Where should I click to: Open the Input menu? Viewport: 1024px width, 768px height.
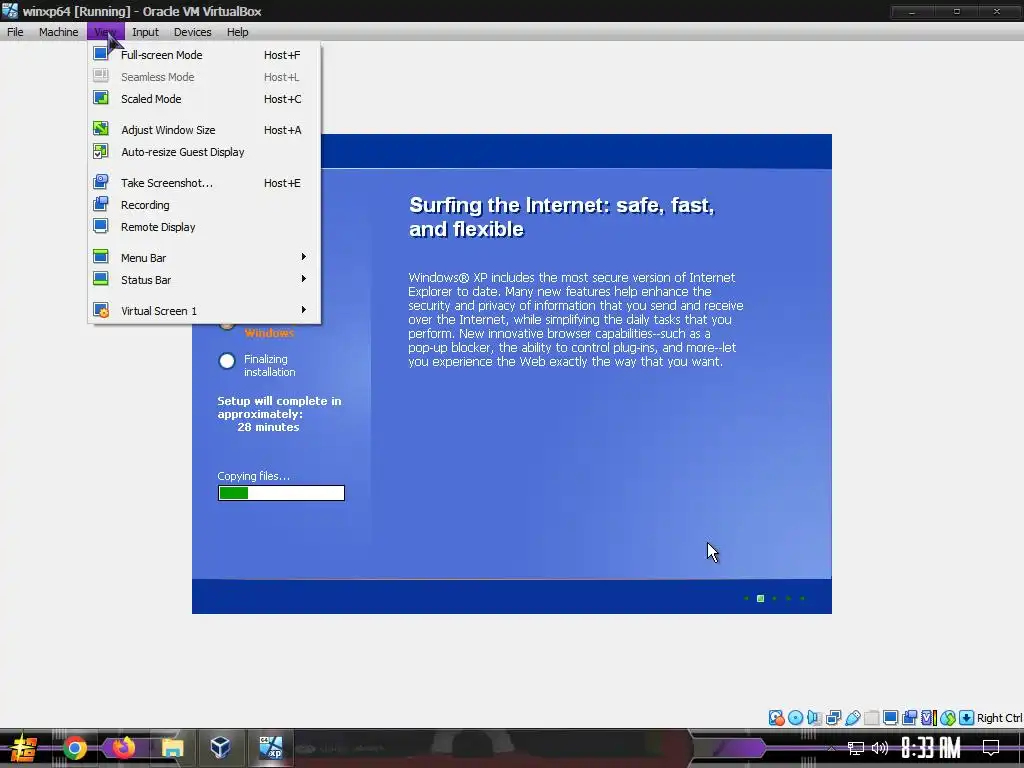pyautogui.click(x=145, y=32)
